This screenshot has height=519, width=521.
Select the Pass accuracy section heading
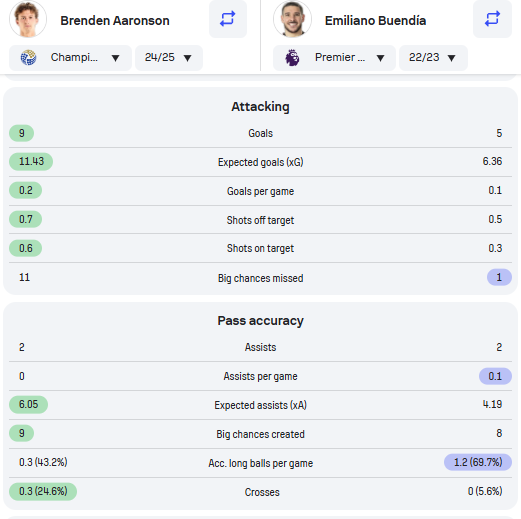(260, 321)
